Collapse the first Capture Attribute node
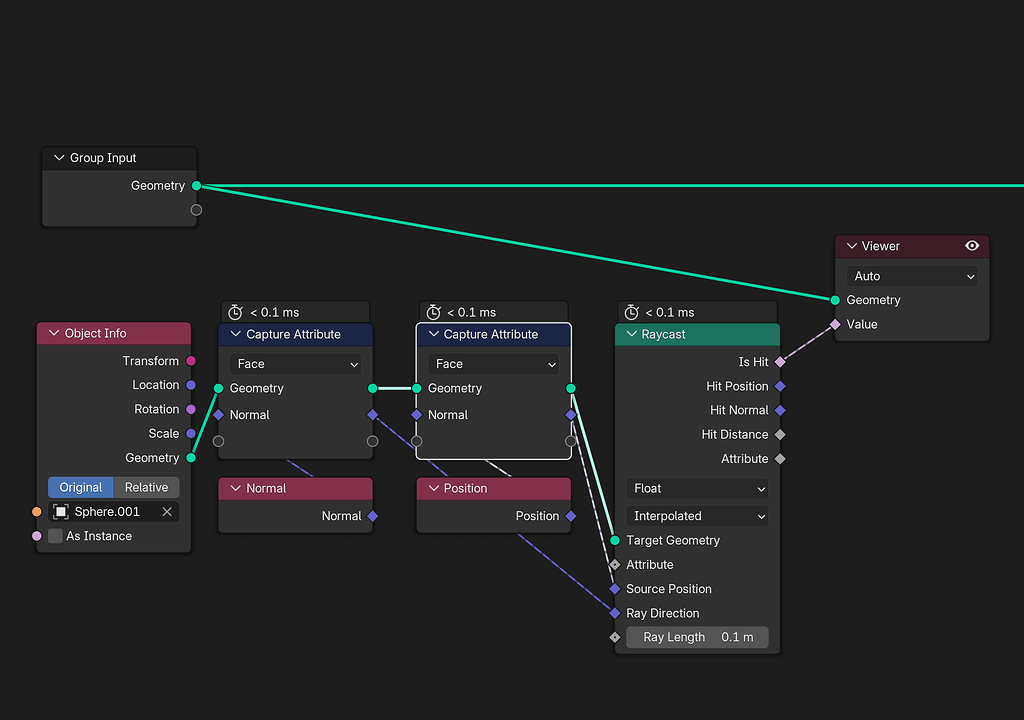 point(235,334)
